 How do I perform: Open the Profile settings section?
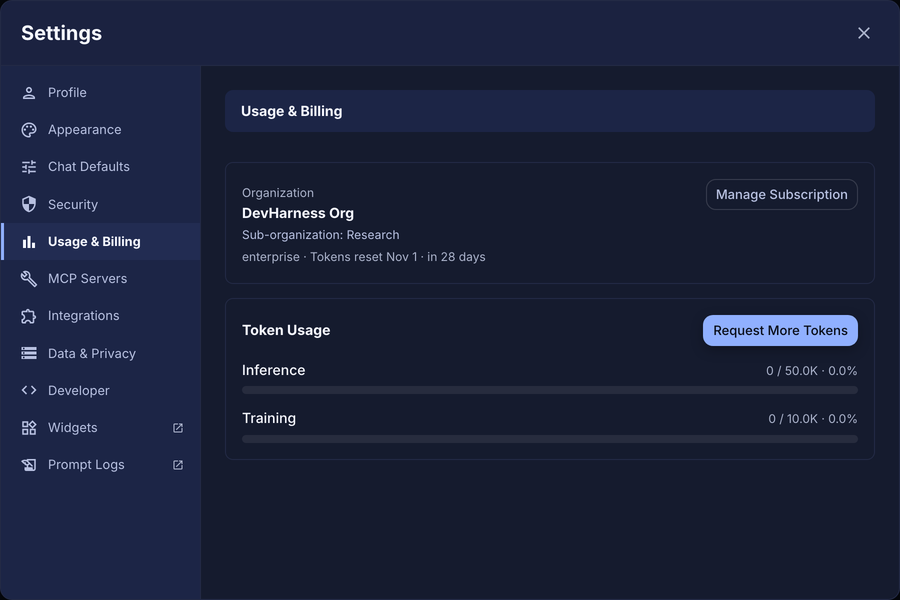[x=101, y=92]
